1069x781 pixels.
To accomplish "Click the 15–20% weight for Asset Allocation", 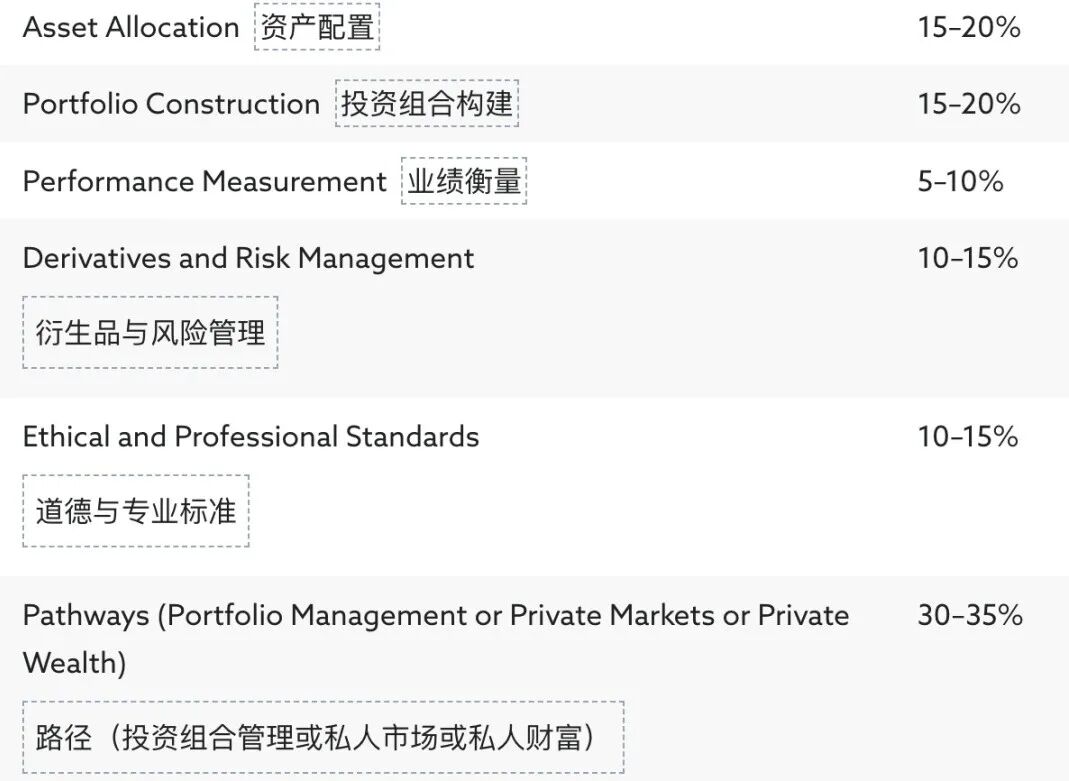I will 968,27.
